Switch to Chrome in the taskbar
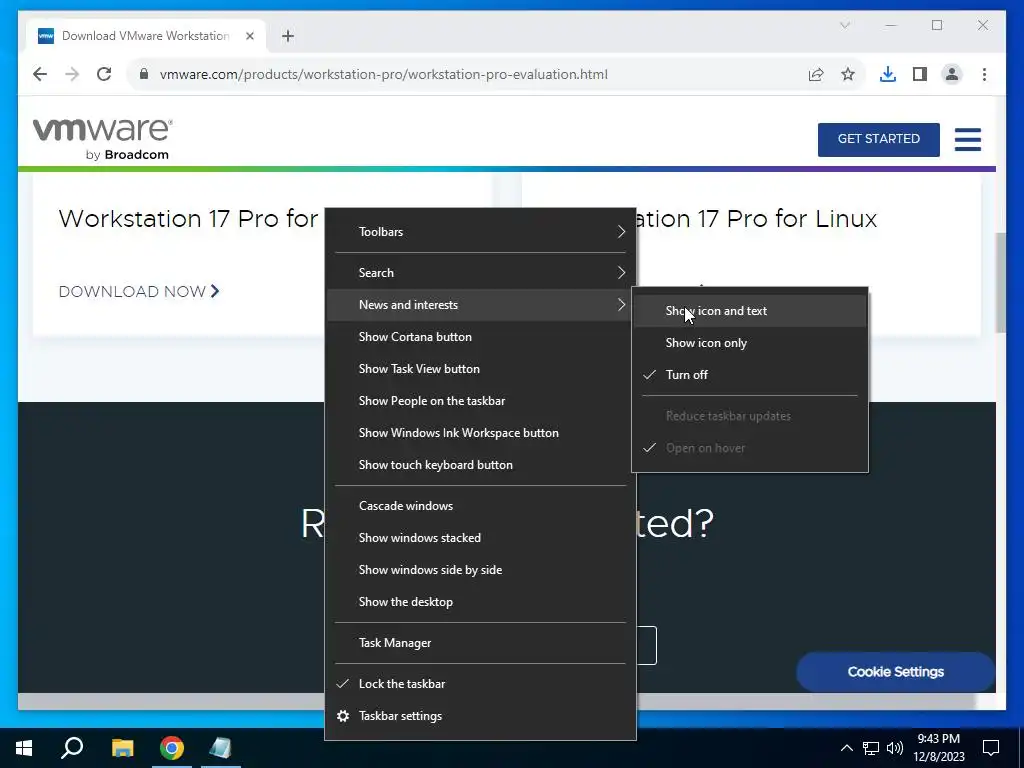This screenshot has width=1024, height=768. click(x=172, y=748)
